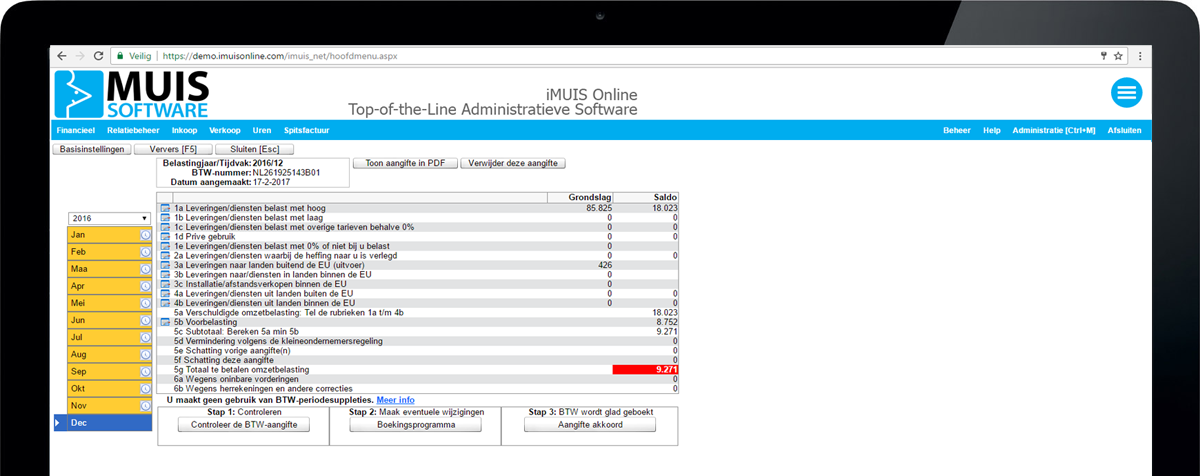Open detail icon for 5b Voorbelasting
This screenshot has width=1200, height=476.
click(165, 322)
